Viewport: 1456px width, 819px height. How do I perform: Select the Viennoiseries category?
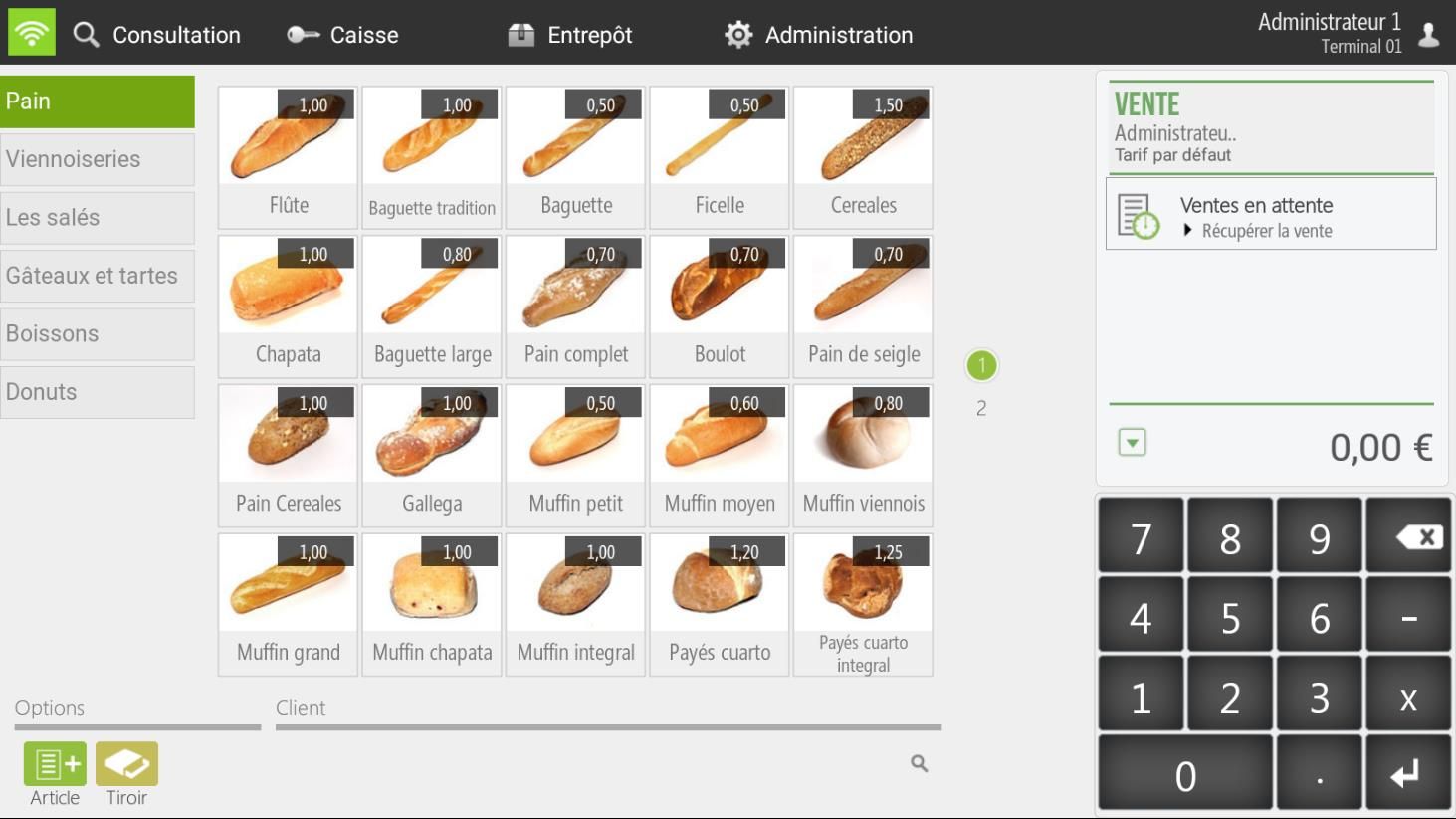coord(97,159)
